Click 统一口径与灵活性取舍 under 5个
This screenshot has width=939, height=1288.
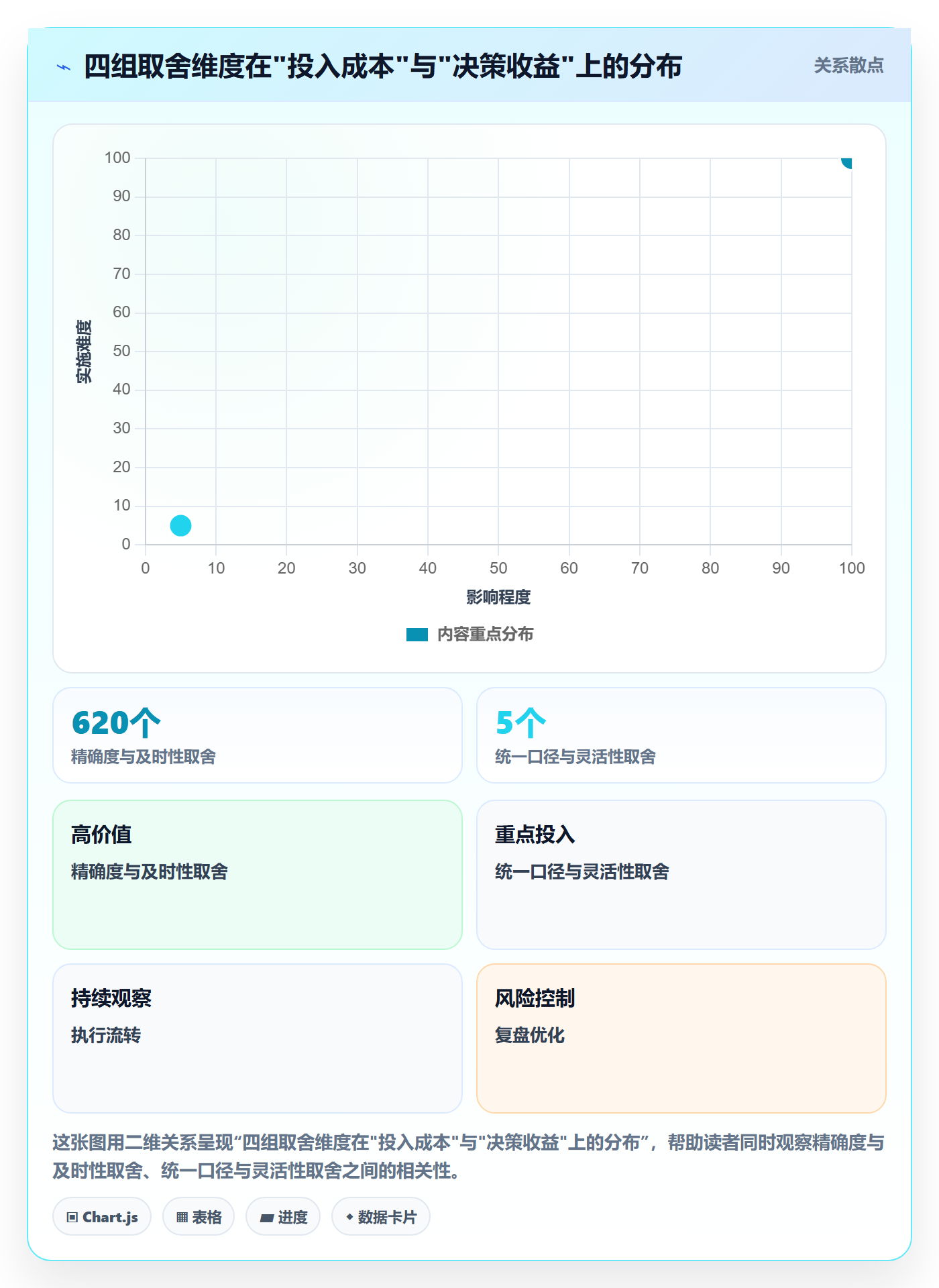point(575,757)
